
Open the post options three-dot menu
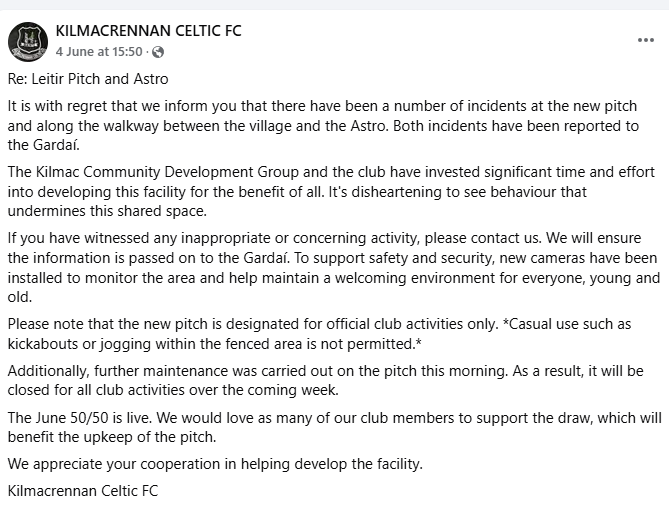(645, 40)
